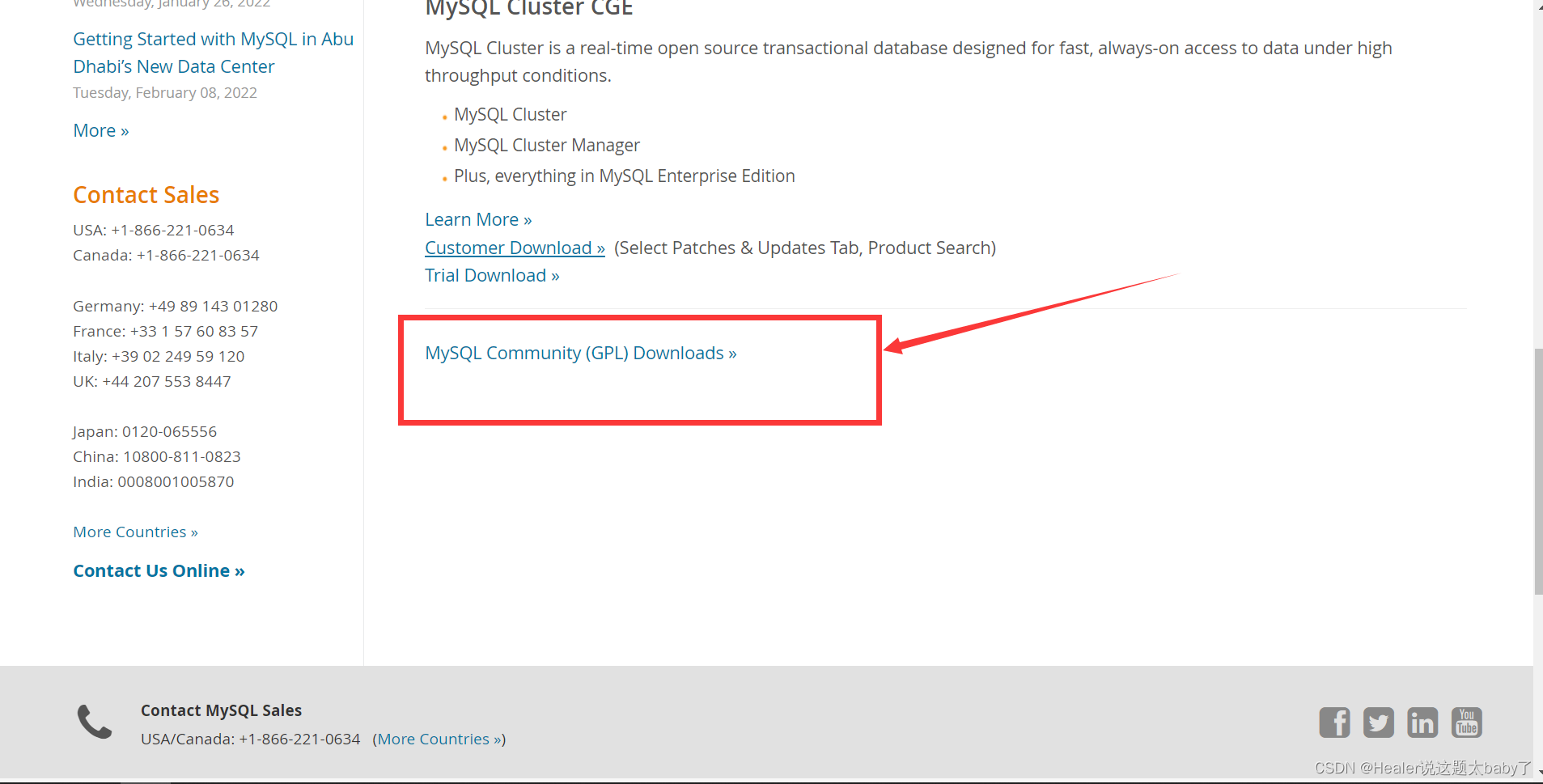Click Tuesday, February 08, 2022 date text
Screen dimensions: 1543x784
coord(165,92)
